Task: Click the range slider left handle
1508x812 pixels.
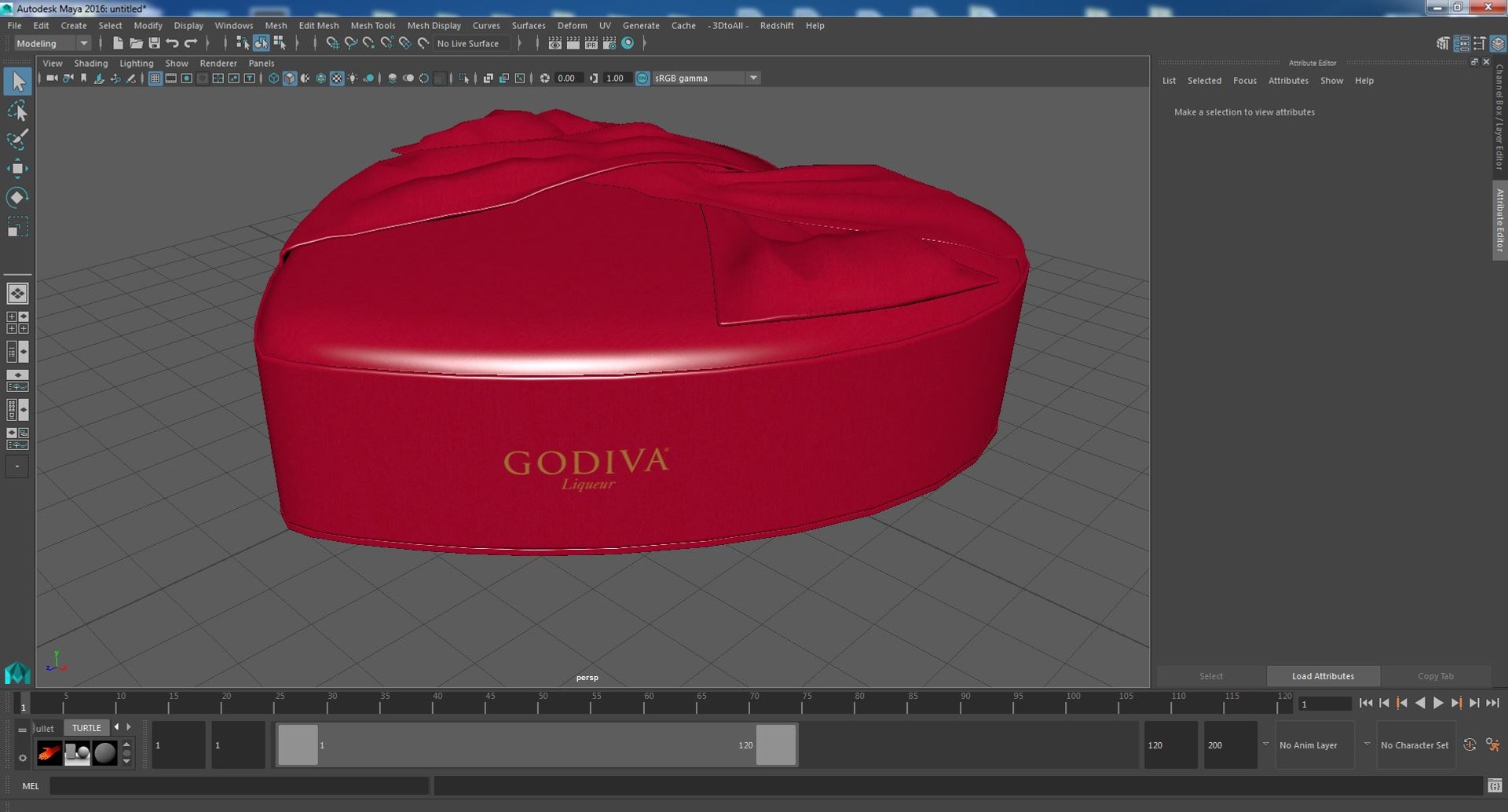Action: (298, 744)
